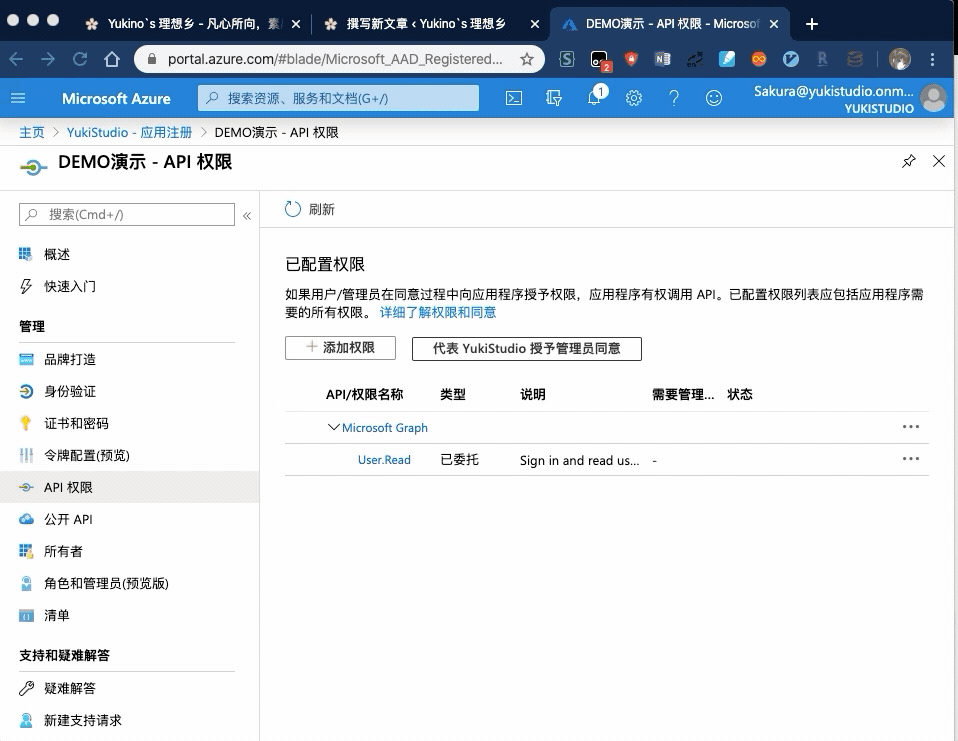Click the extension icon with badge 2
This screenshot has height=741, width=958.
(x=600, y=60)
